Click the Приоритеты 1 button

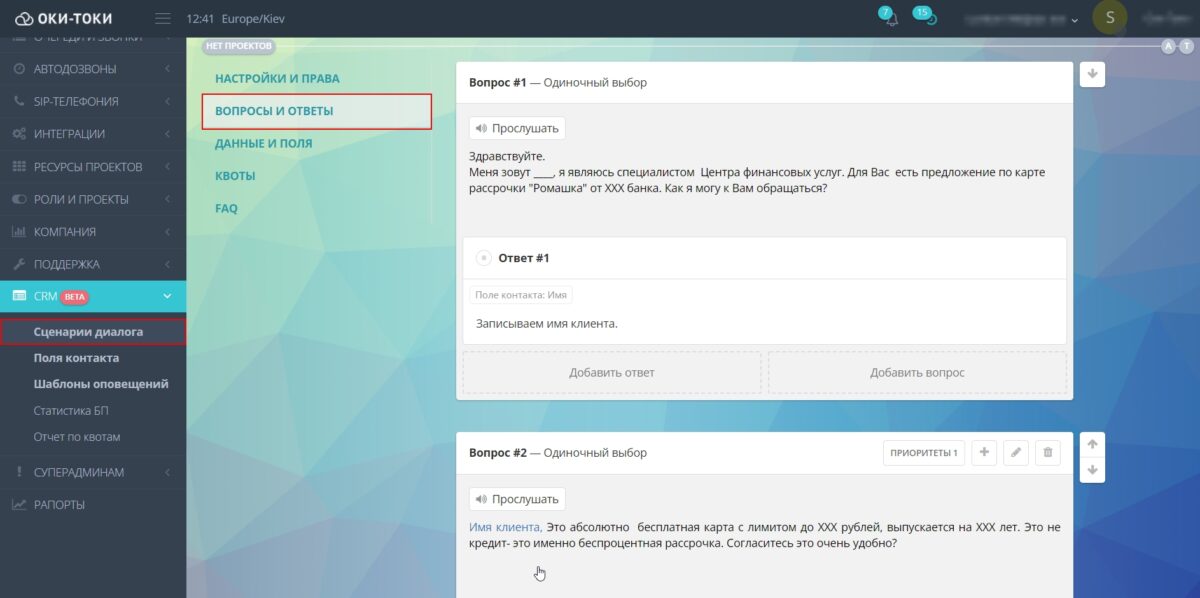pos(924,453)
